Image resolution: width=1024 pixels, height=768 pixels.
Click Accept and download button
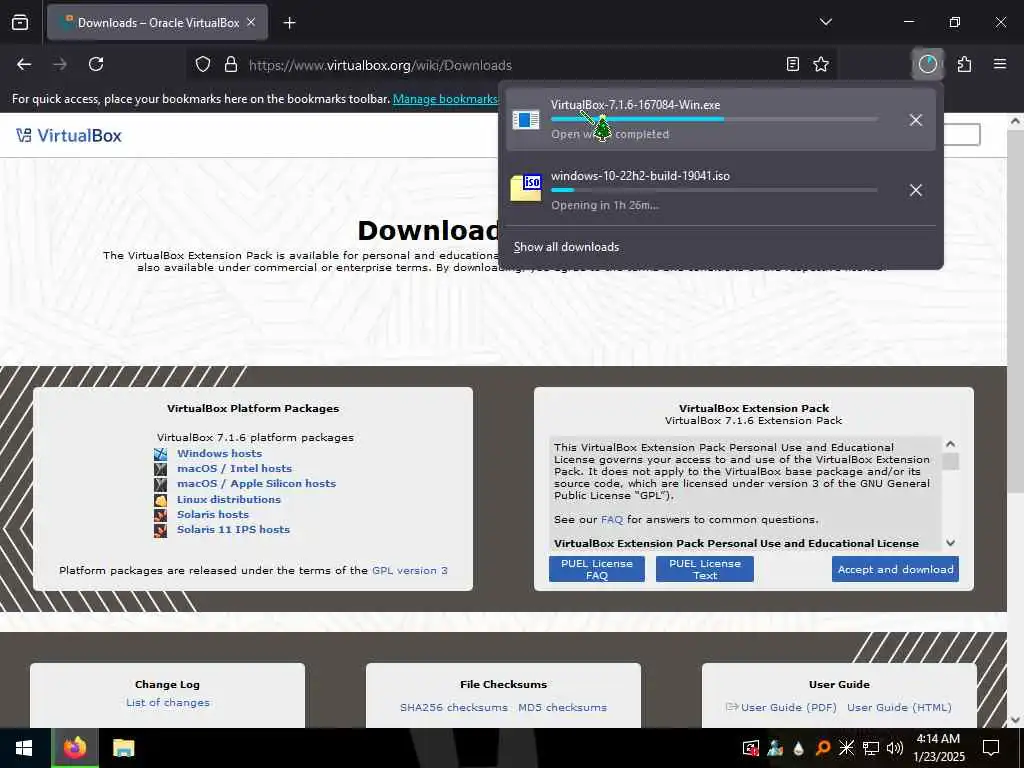click(895, 569)
